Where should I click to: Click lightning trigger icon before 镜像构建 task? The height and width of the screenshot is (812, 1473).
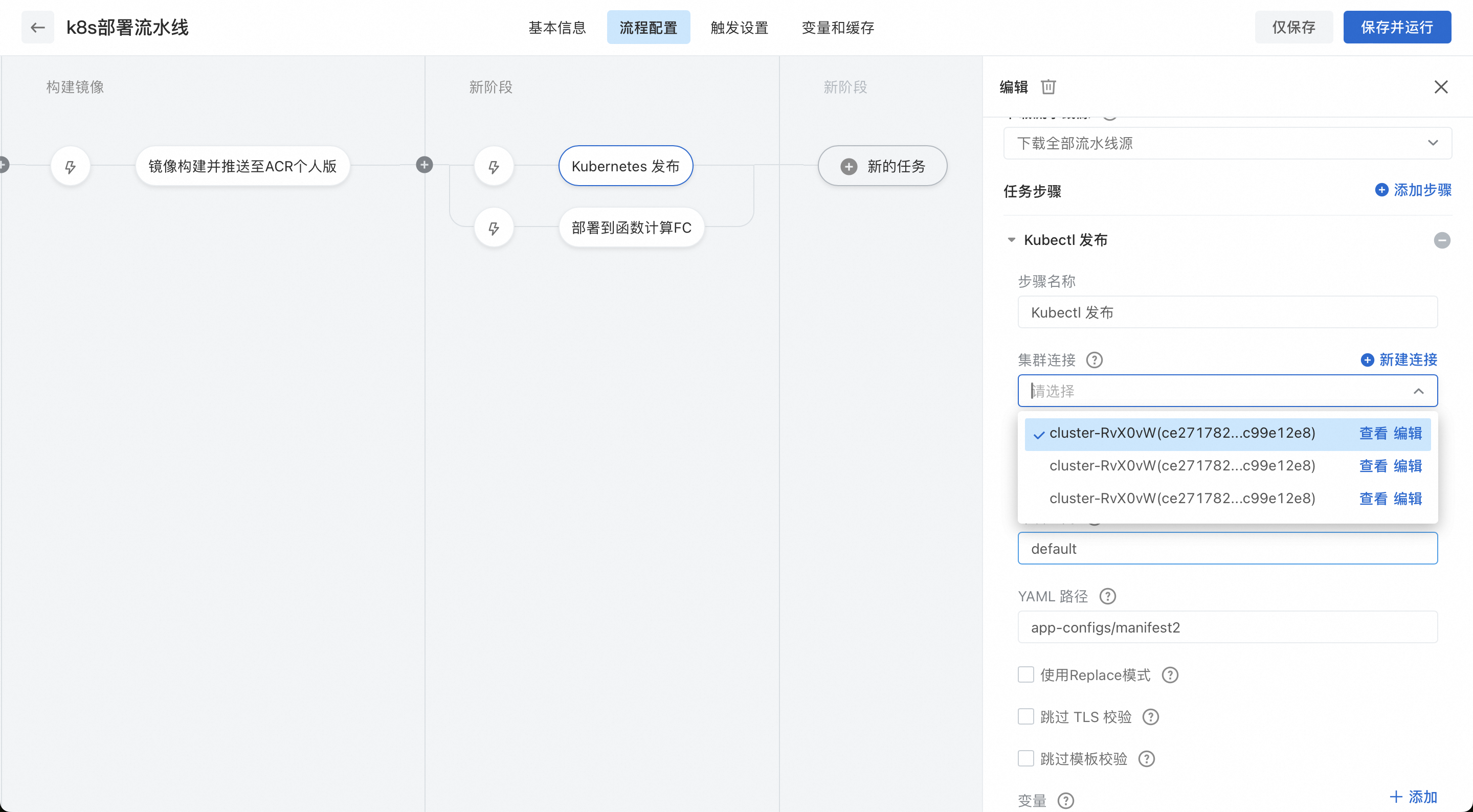coord(71,167)
